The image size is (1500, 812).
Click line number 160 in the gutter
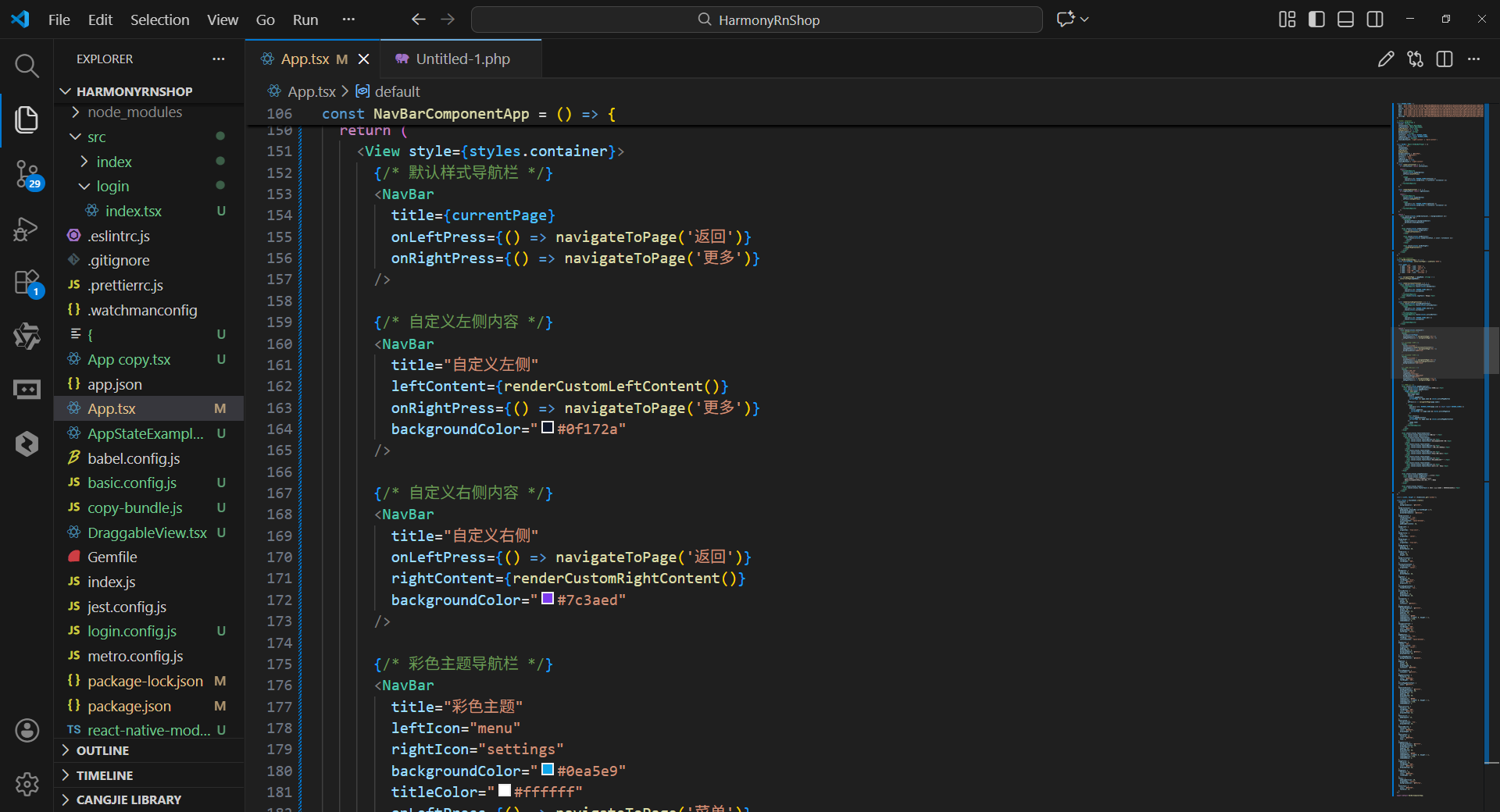click(x=279, y=344)
